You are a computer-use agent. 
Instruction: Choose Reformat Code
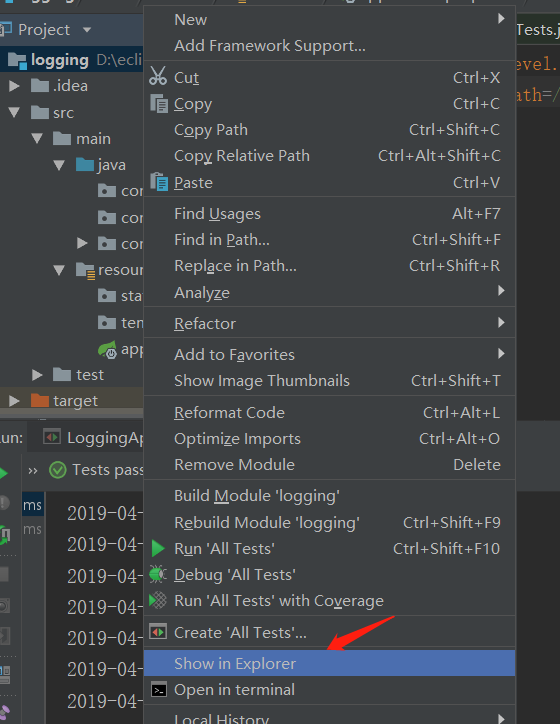(330, 412)
